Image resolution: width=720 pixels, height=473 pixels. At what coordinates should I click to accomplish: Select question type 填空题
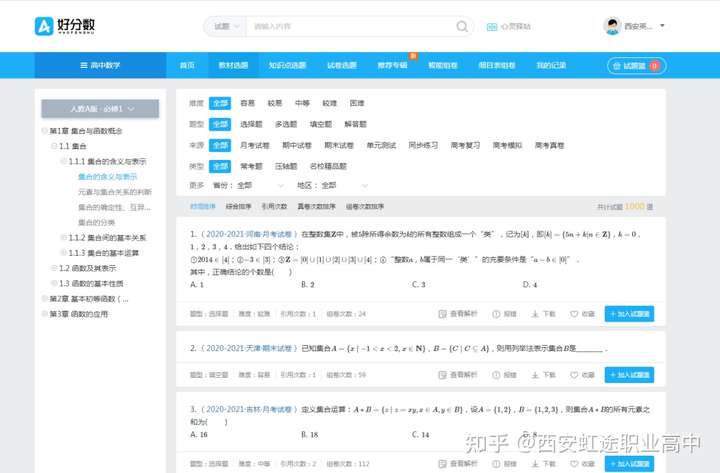click(x=321, y=124)
